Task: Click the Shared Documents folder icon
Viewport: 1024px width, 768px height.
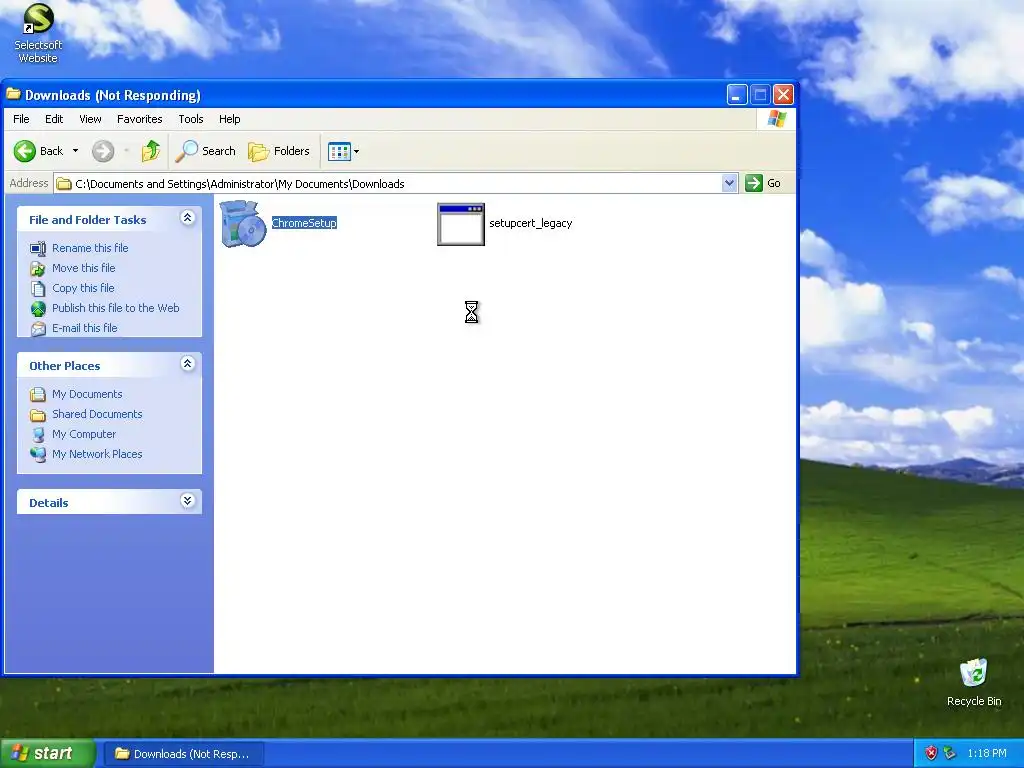Action: coord(39,415)
